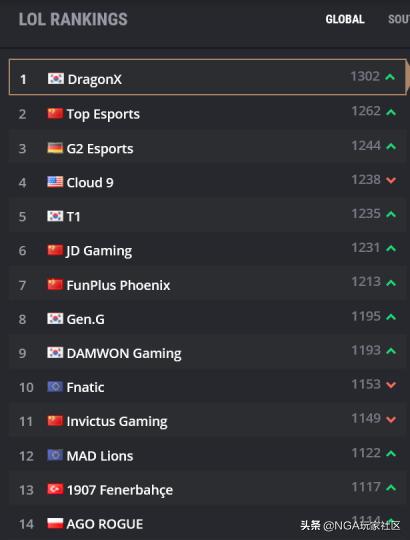Open the JD Gaming team link

point(99,251)
